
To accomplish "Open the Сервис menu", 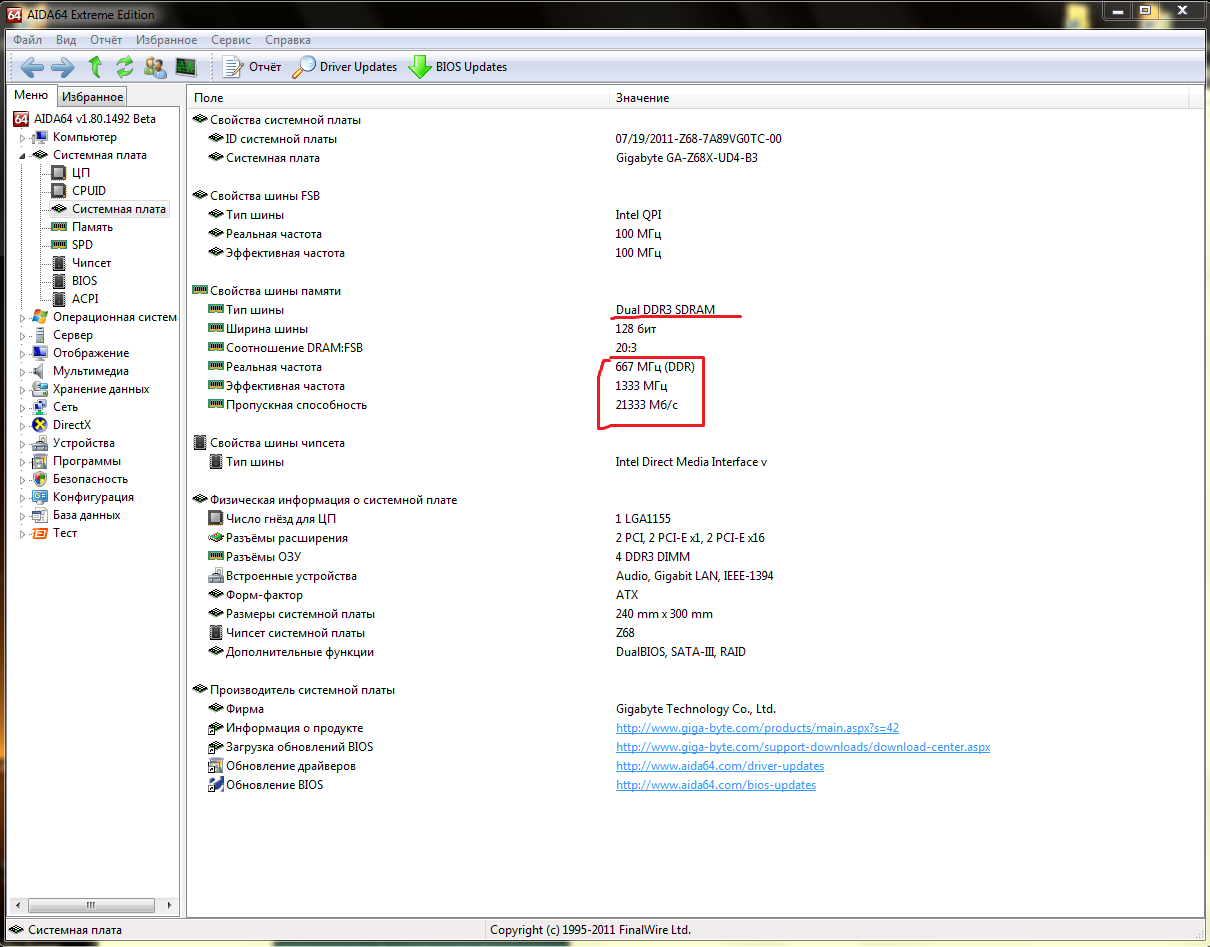I will pos(231,40).
